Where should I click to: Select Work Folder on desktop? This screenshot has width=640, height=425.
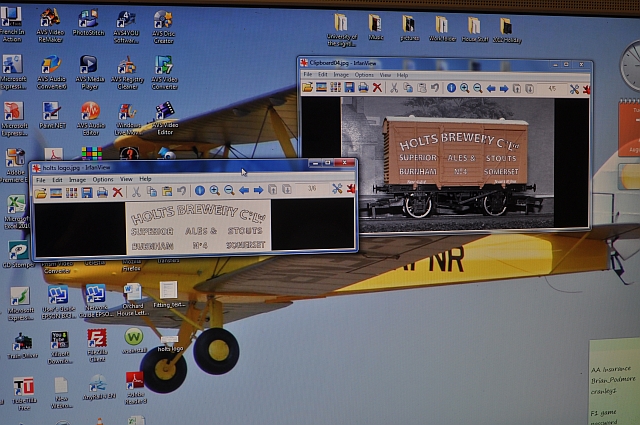tap(442, 29)
